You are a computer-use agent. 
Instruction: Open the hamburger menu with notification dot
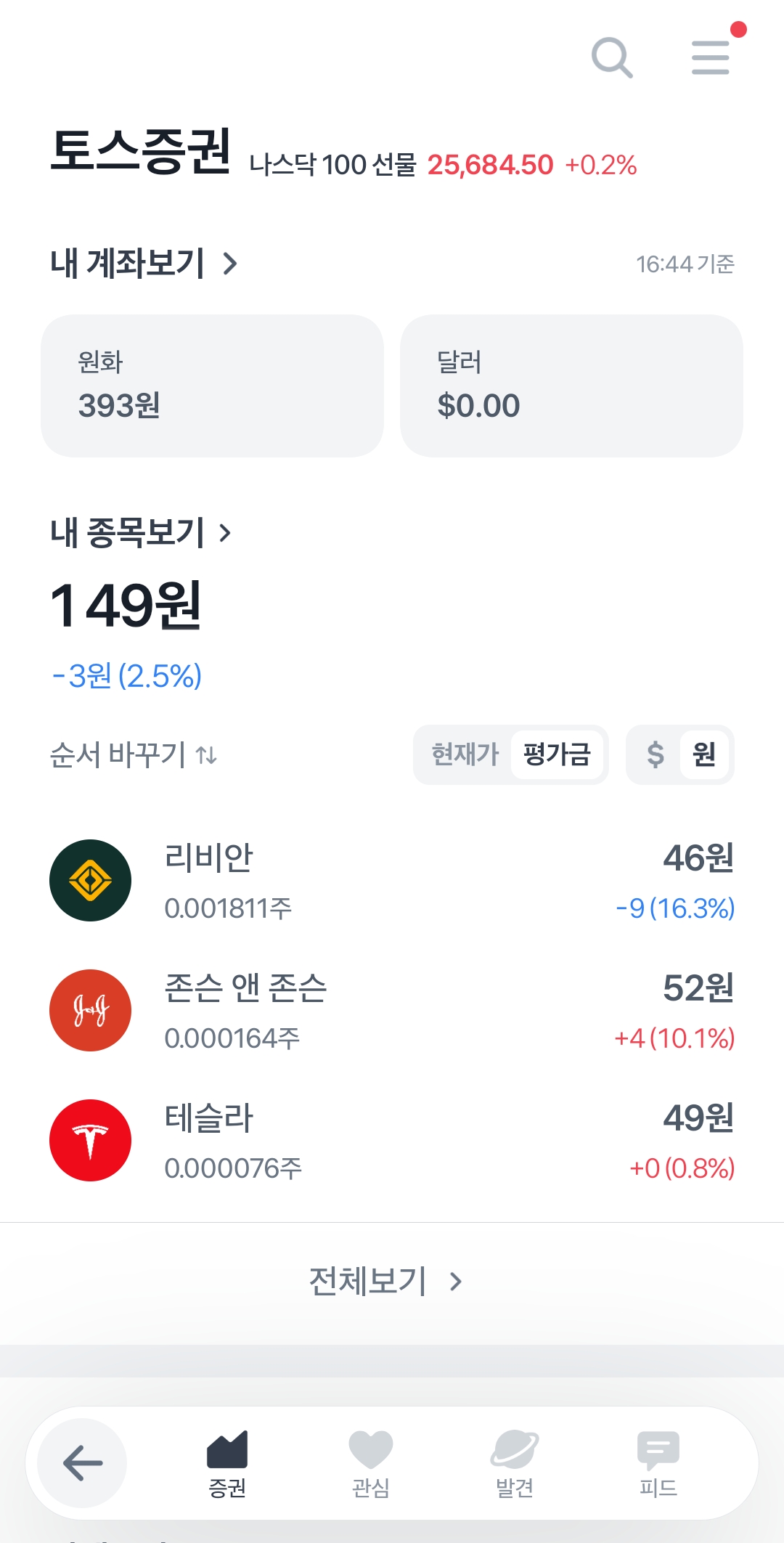tap(710, 57)
